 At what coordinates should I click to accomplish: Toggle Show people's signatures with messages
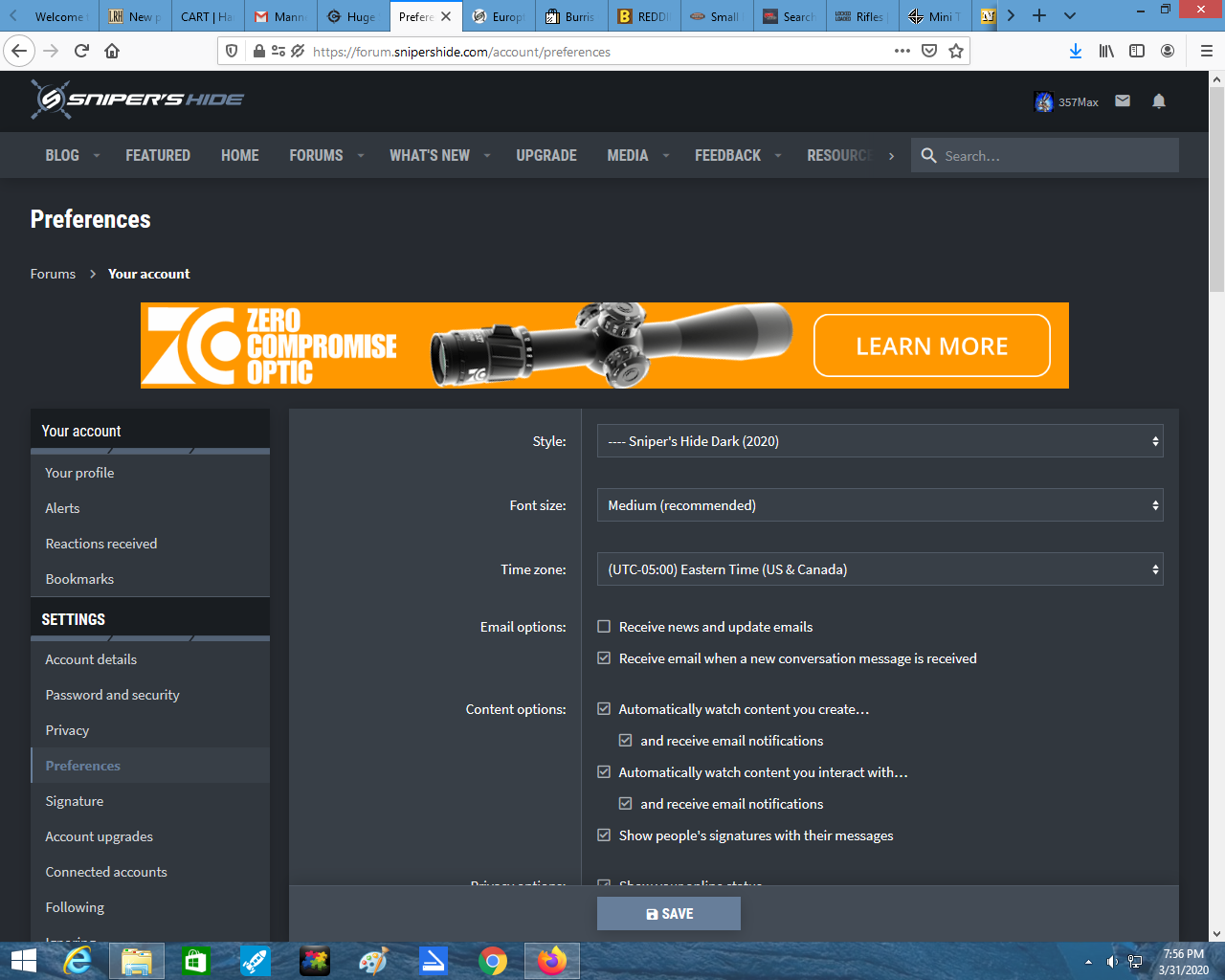(604, 835)
